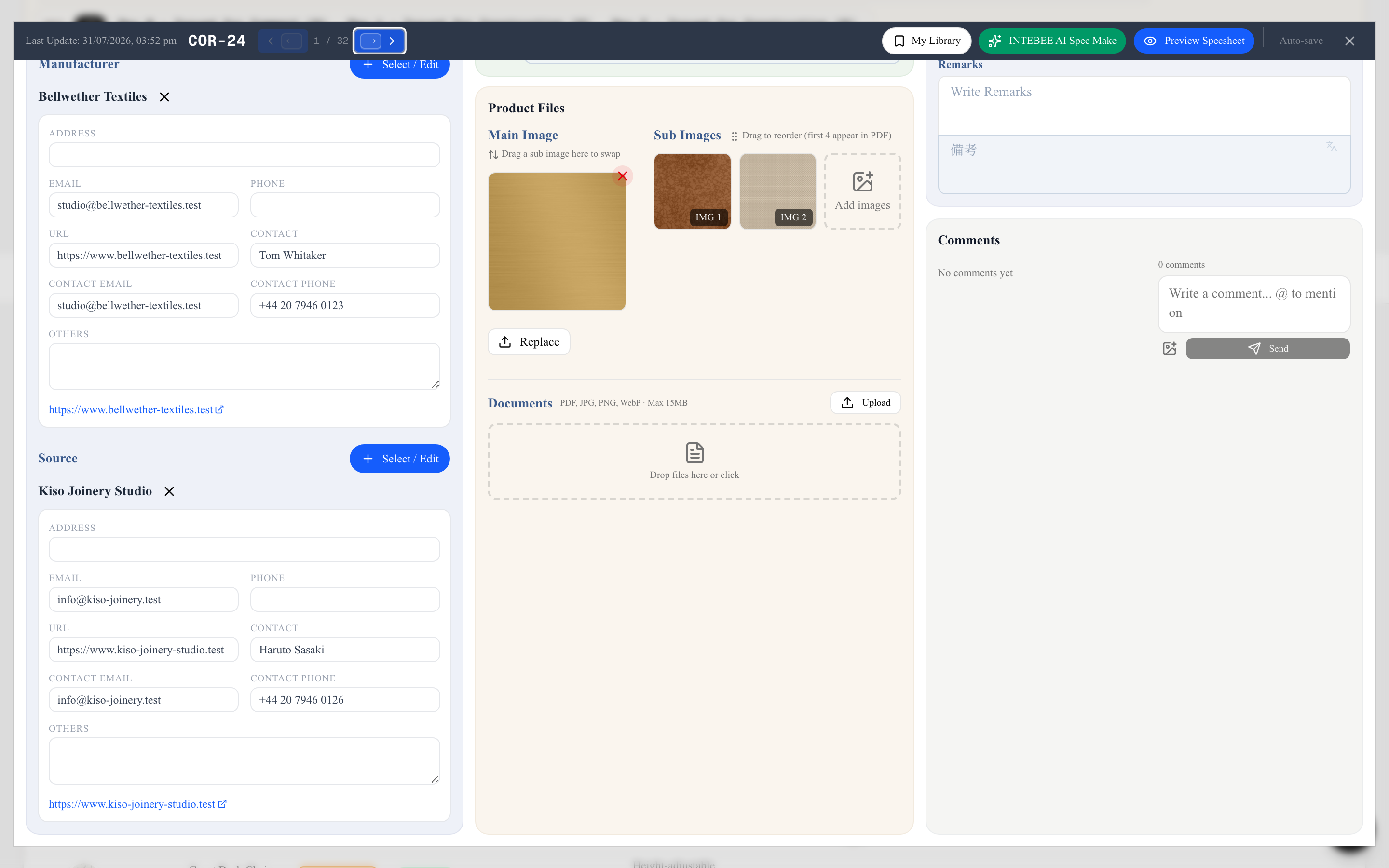
Task: Click Select / Edit button for Source
Action: click(399, 459)
